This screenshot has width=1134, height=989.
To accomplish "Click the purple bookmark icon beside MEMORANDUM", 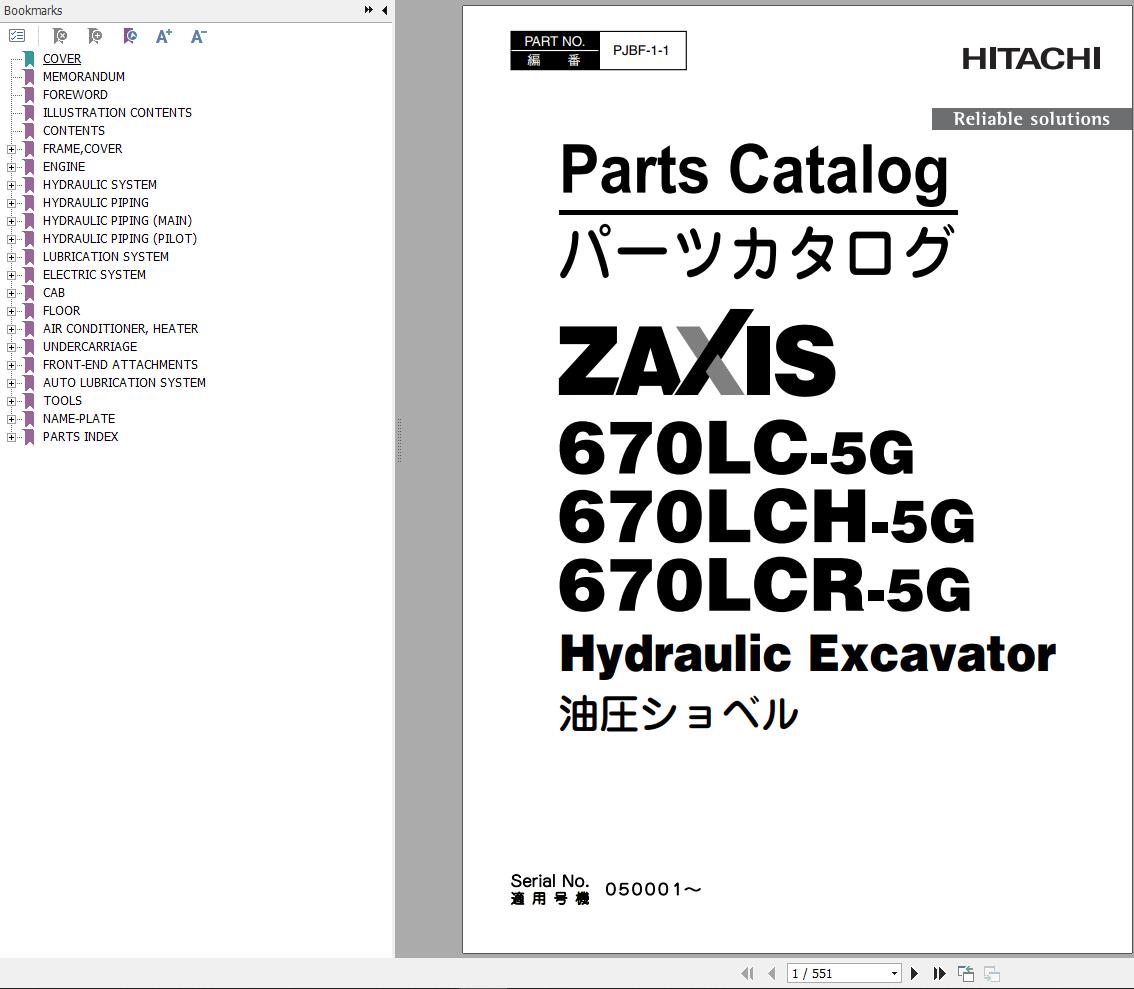I will pos(29,77).
